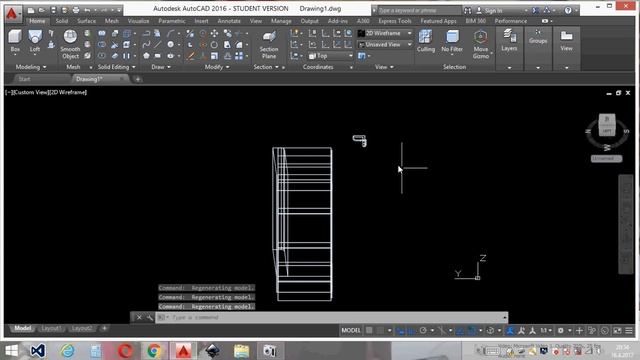Click the Section Plane tool
640x360 pixels.
[x=269, y=44]
